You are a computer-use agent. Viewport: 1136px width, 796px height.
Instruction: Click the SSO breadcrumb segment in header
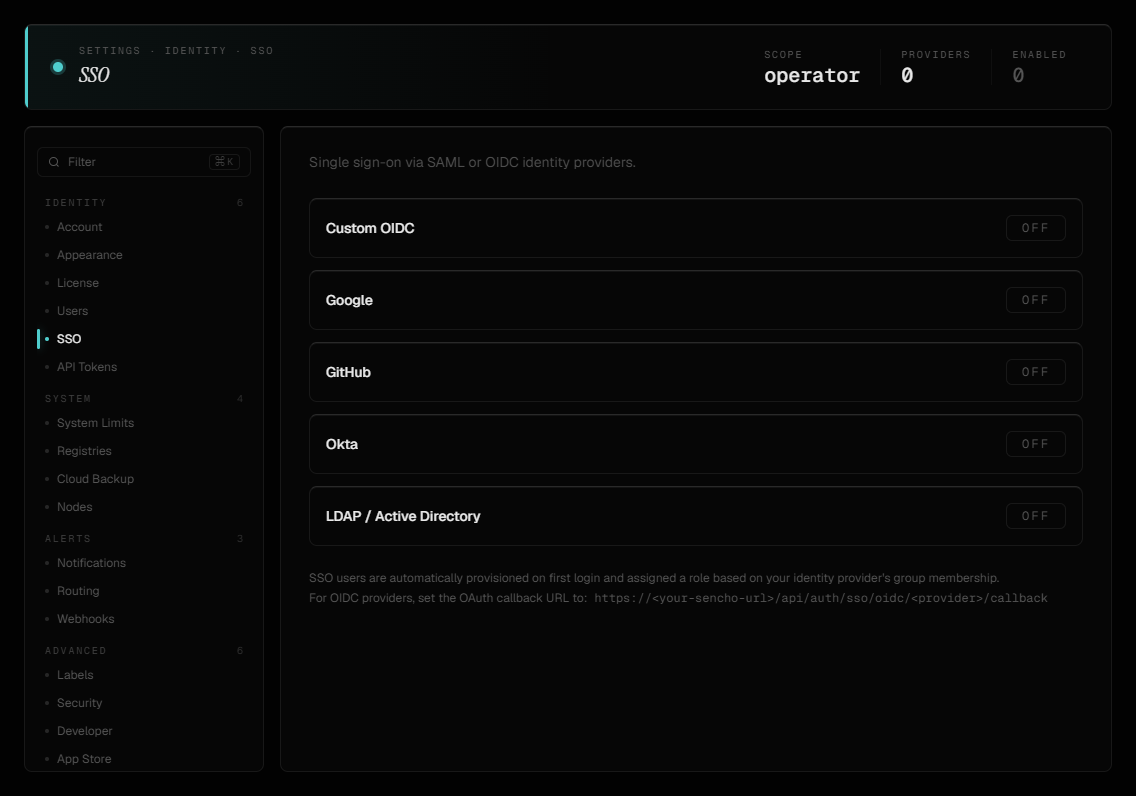pyautogui.click(x=262, y=51)
